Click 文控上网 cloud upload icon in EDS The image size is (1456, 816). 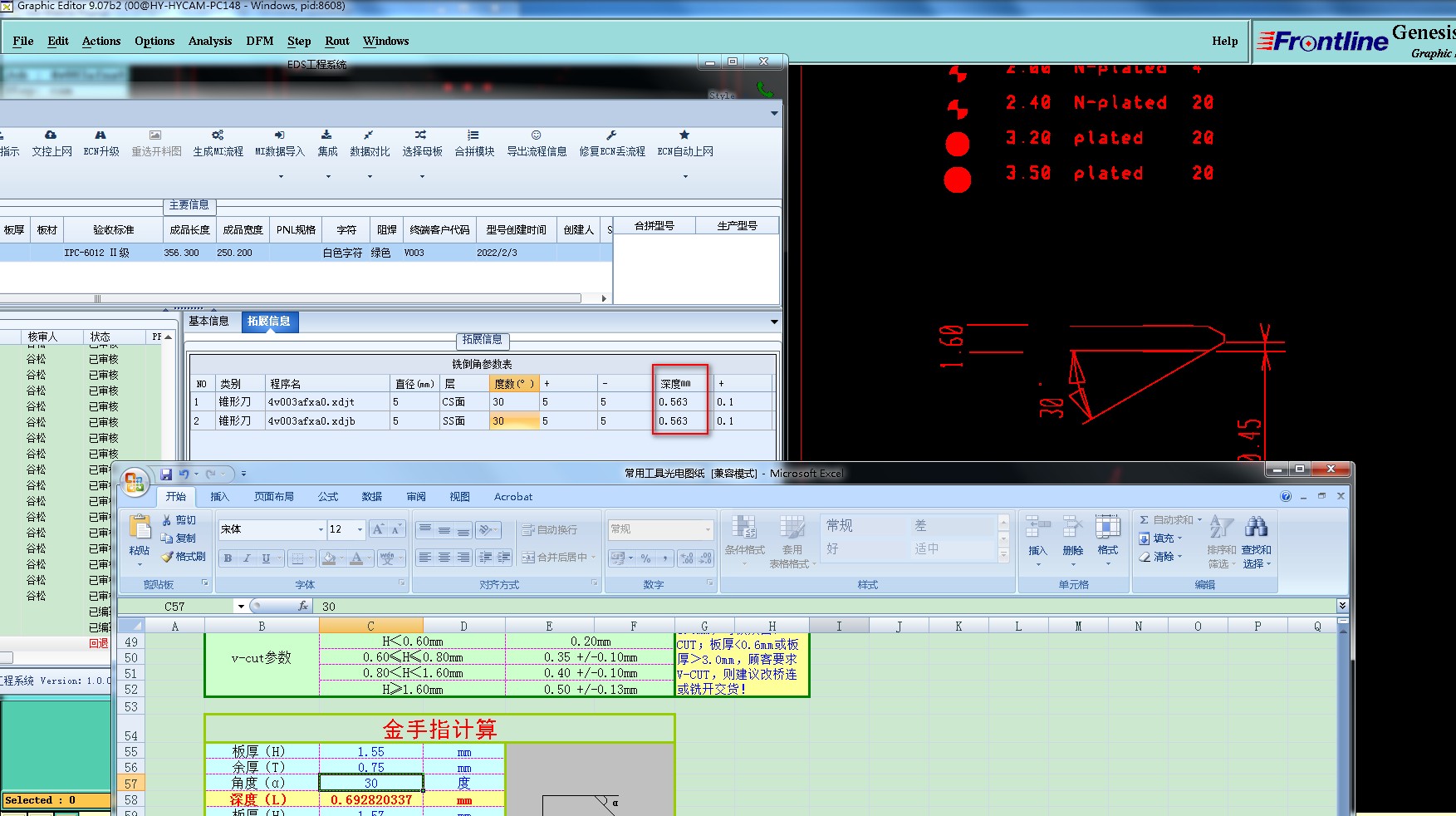[51, 135]
